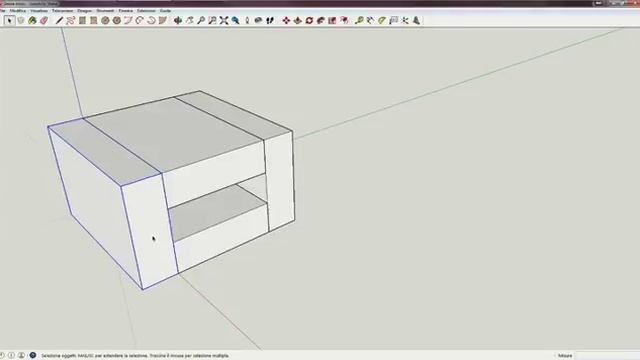Select the Position Camera tool
The width and height of the screenshot is (640, 360).
247,20
